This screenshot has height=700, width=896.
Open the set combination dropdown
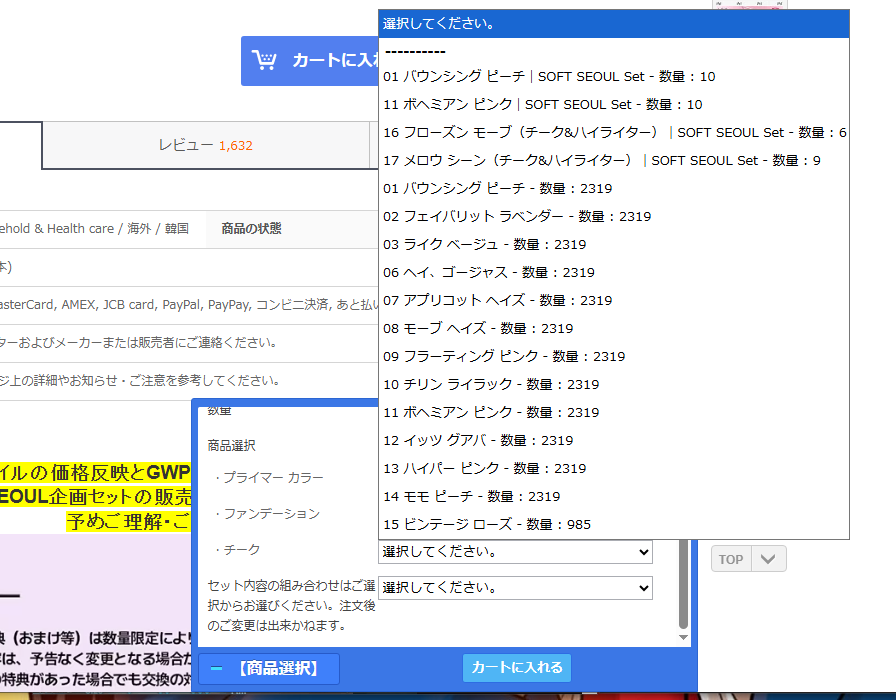[515, 587]
